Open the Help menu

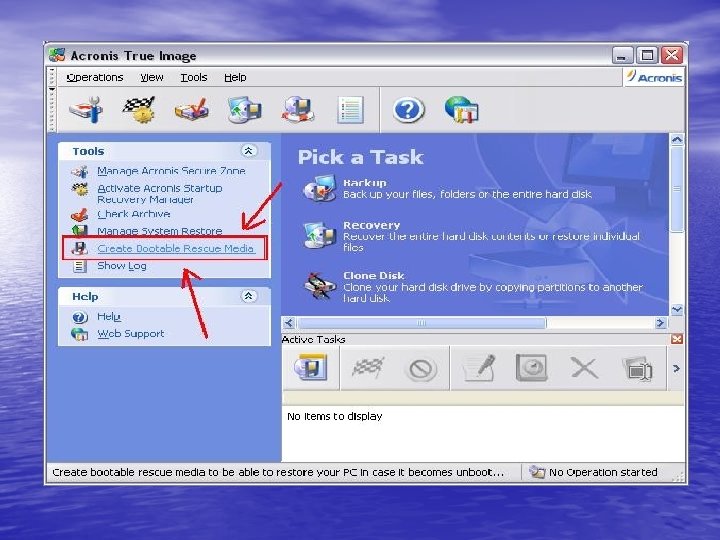point(235,78)
